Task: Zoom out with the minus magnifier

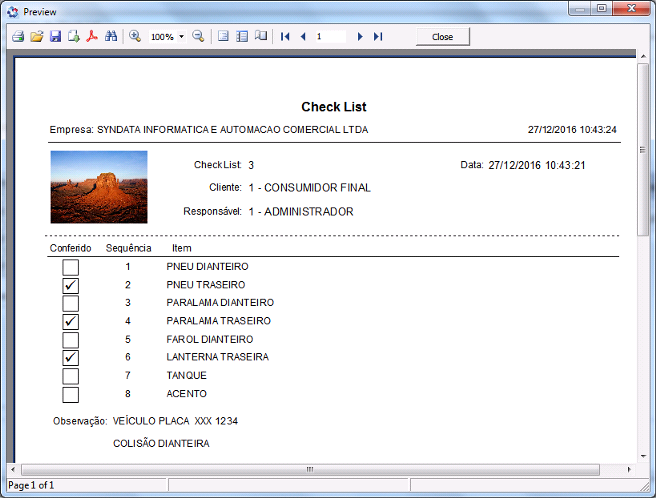Action: coord(198,36)
